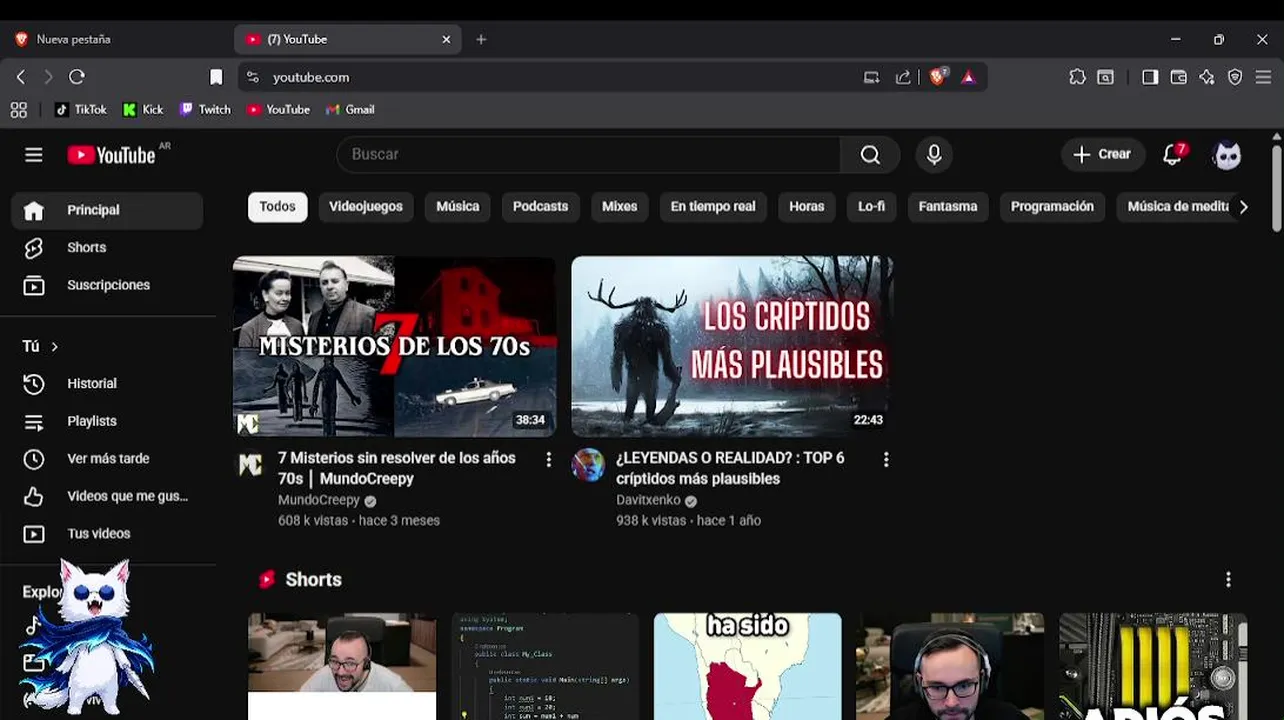Select the Videojuegos filter chip
This screenshot has width=1284, height=720.
[x=366, y=207]
